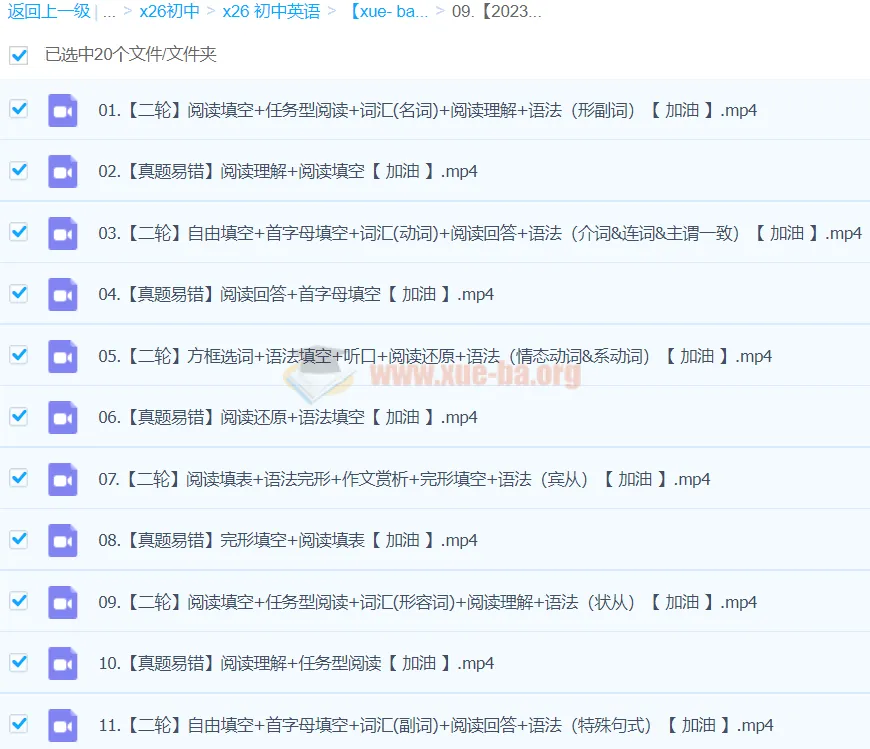Toggle the checkbox for file 11

point(19,723)
